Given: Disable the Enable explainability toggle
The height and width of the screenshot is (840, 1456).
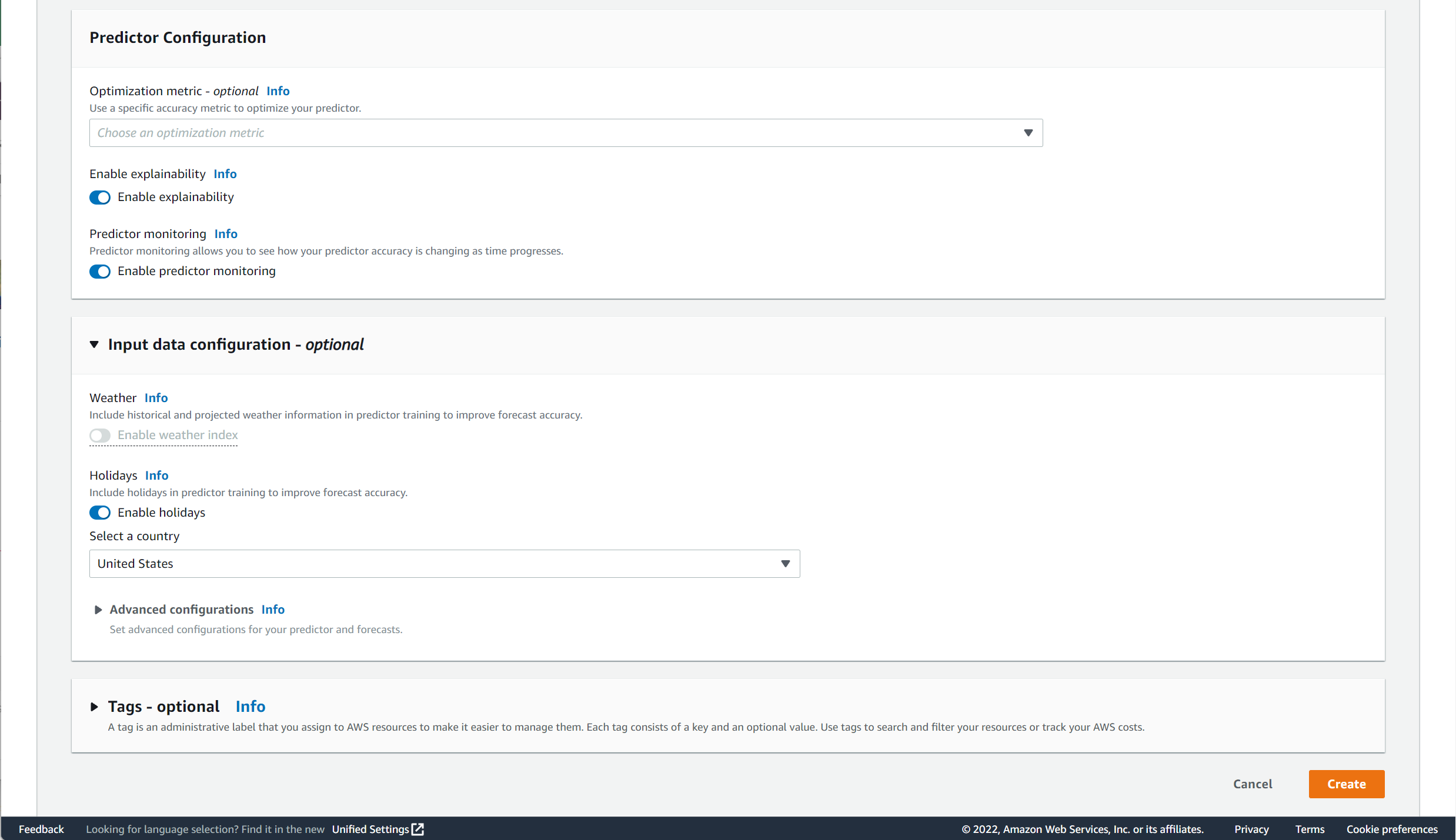Looking at the screenshot, I should (100, 198).
